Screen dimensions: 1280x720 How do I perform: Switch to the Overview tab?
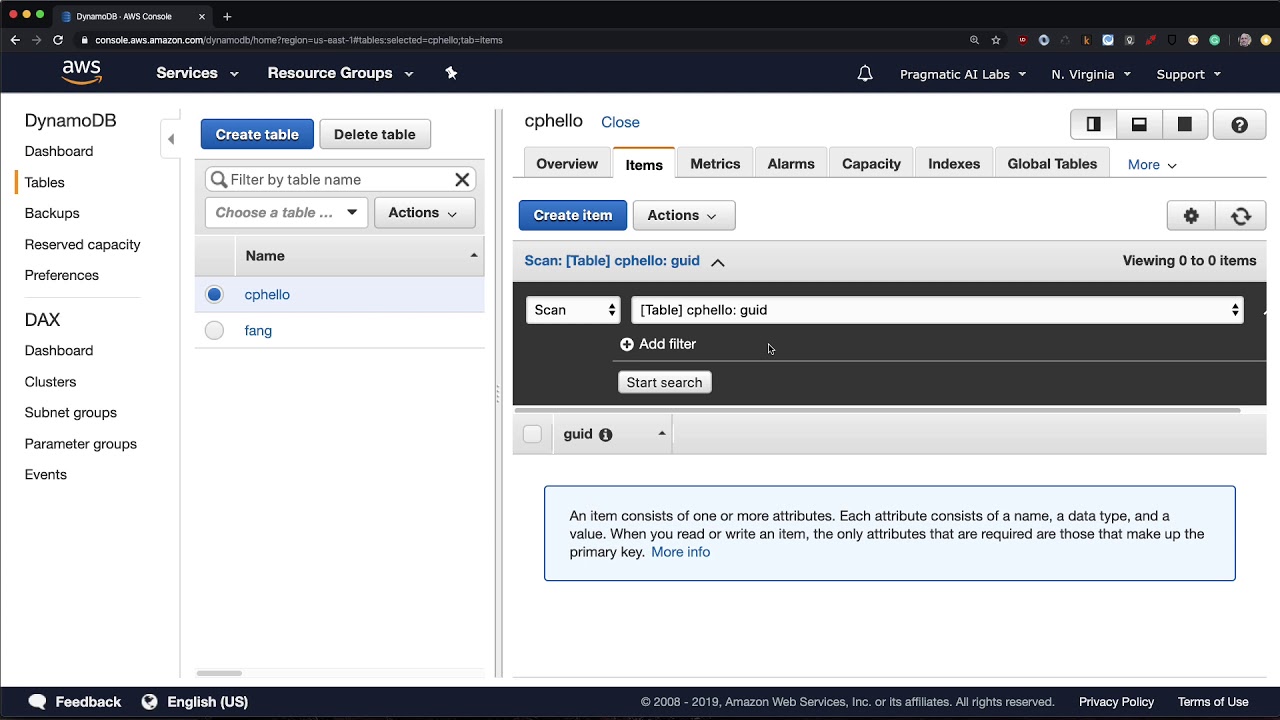click(567, 164)
